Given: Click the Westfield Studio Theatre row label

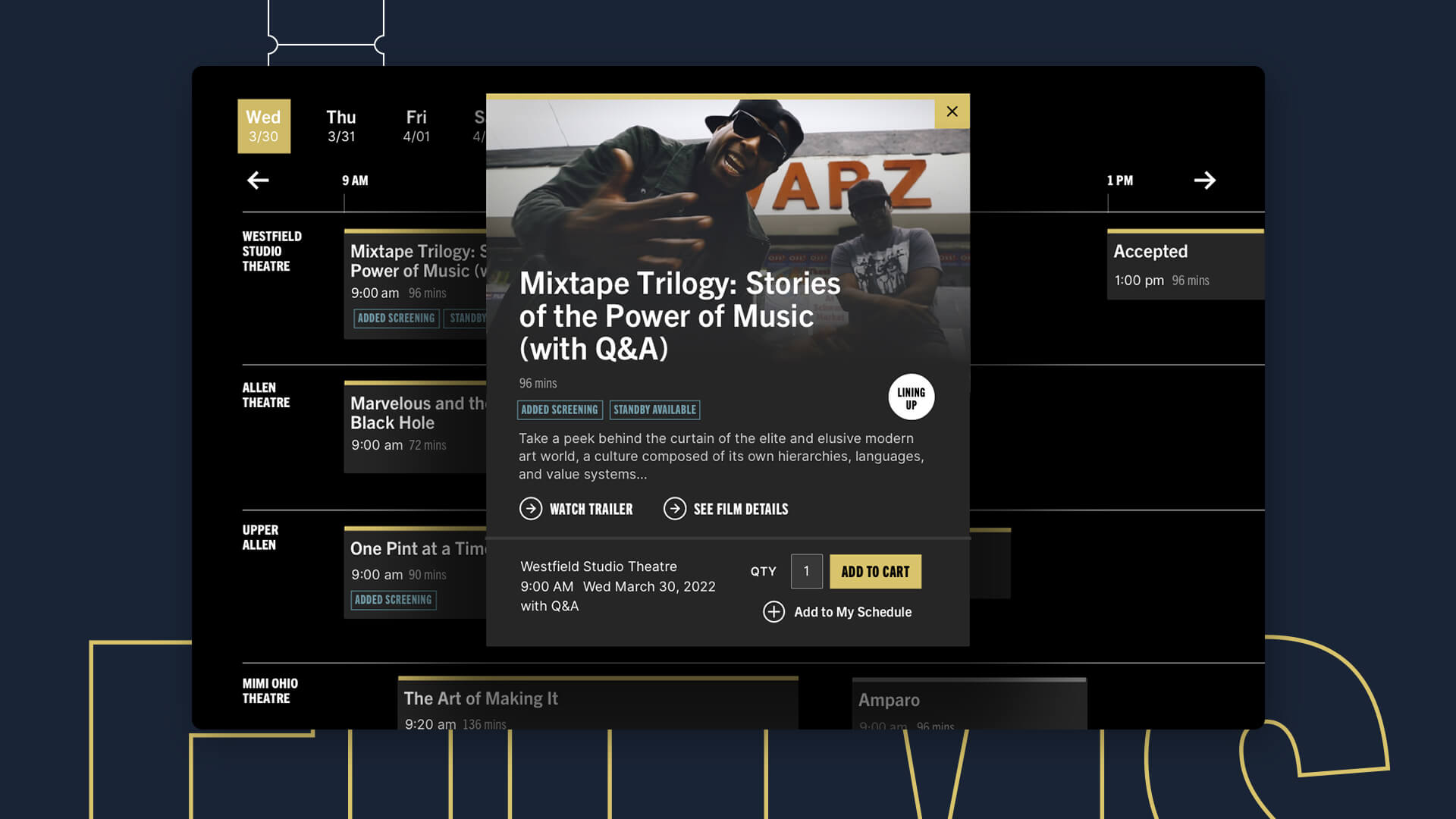Looking at the screenshot, I should coord(271,251).
